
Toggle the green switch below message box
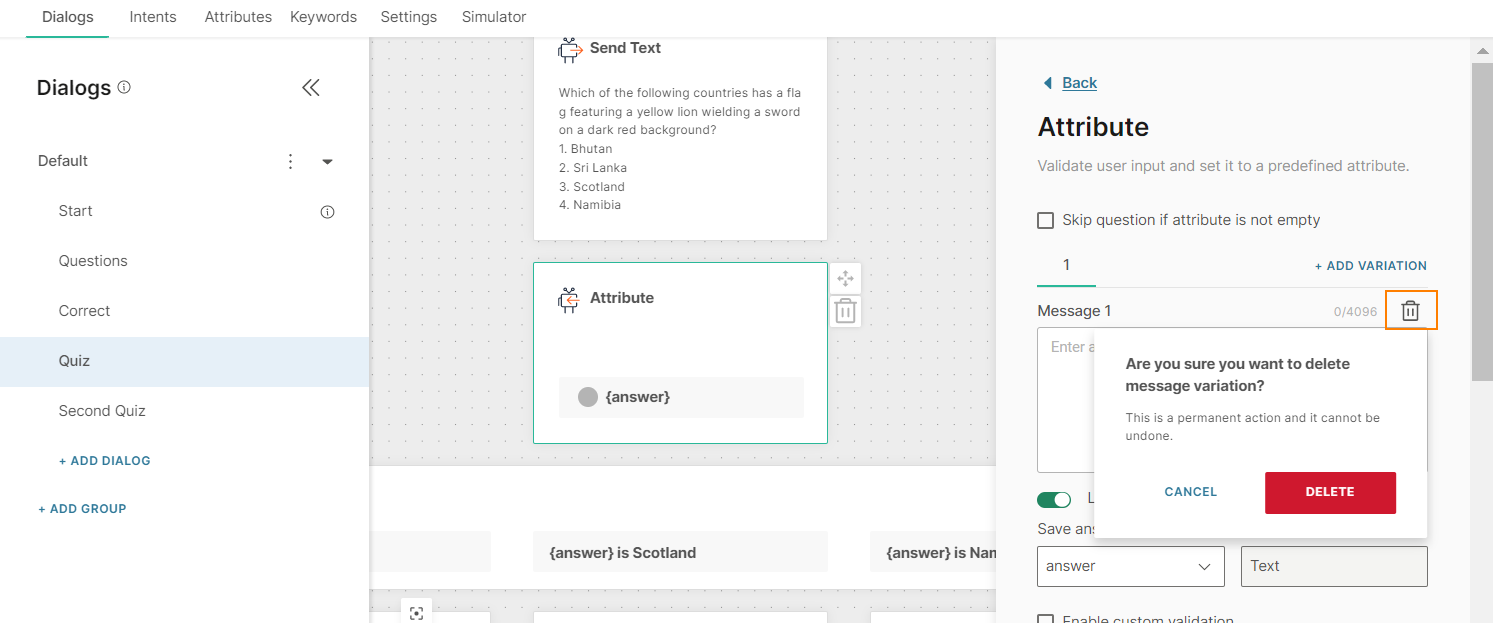(x=1054, y=499)
